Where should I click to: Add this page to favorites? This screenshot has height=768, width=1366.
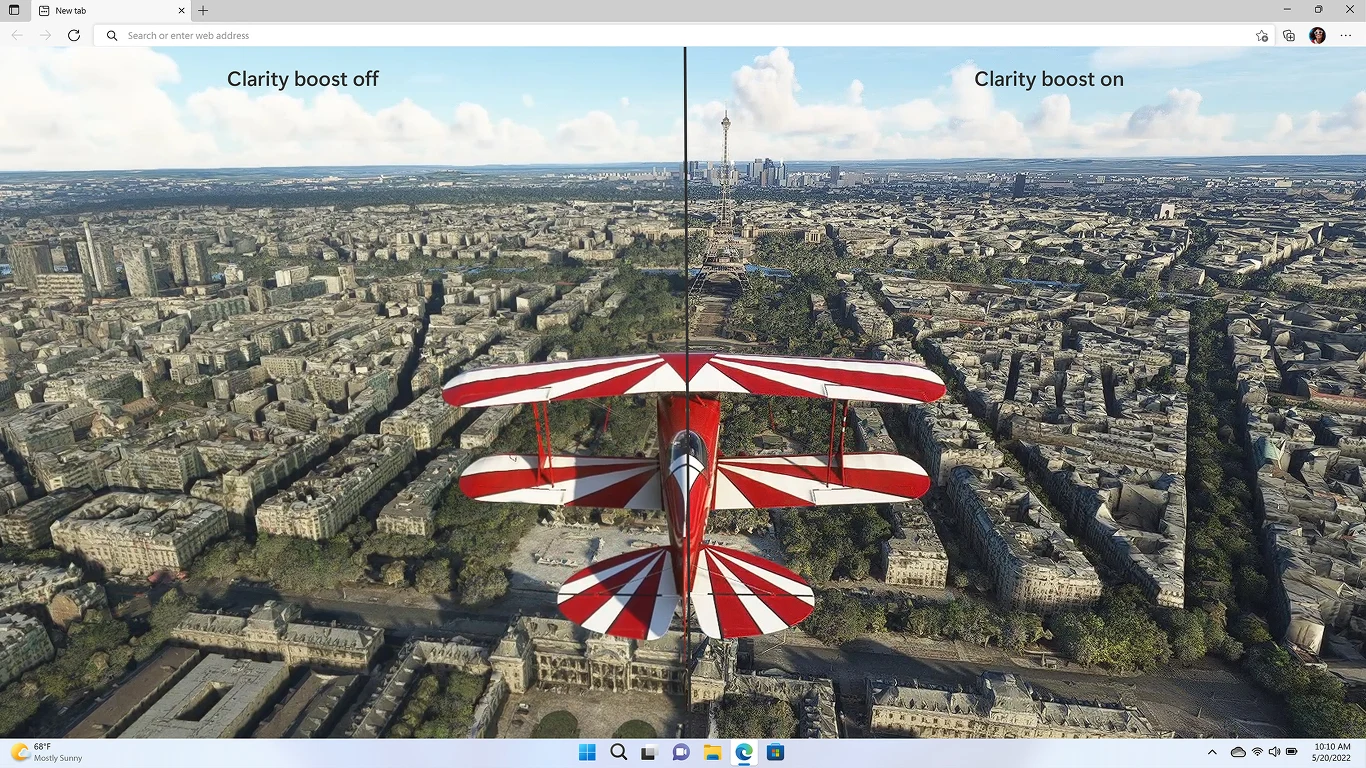tap(1261, 35)
